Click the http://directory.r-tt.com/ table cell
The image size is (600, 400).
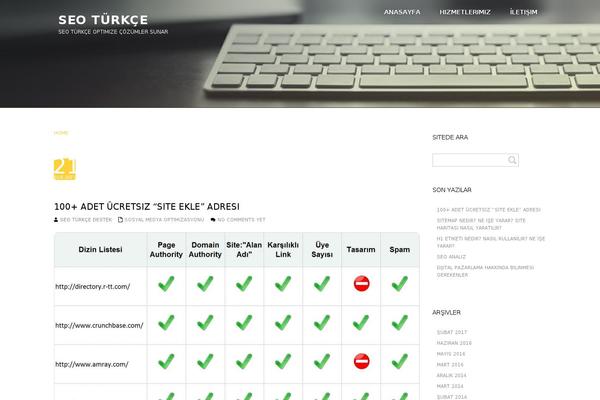tap(100, 286)
